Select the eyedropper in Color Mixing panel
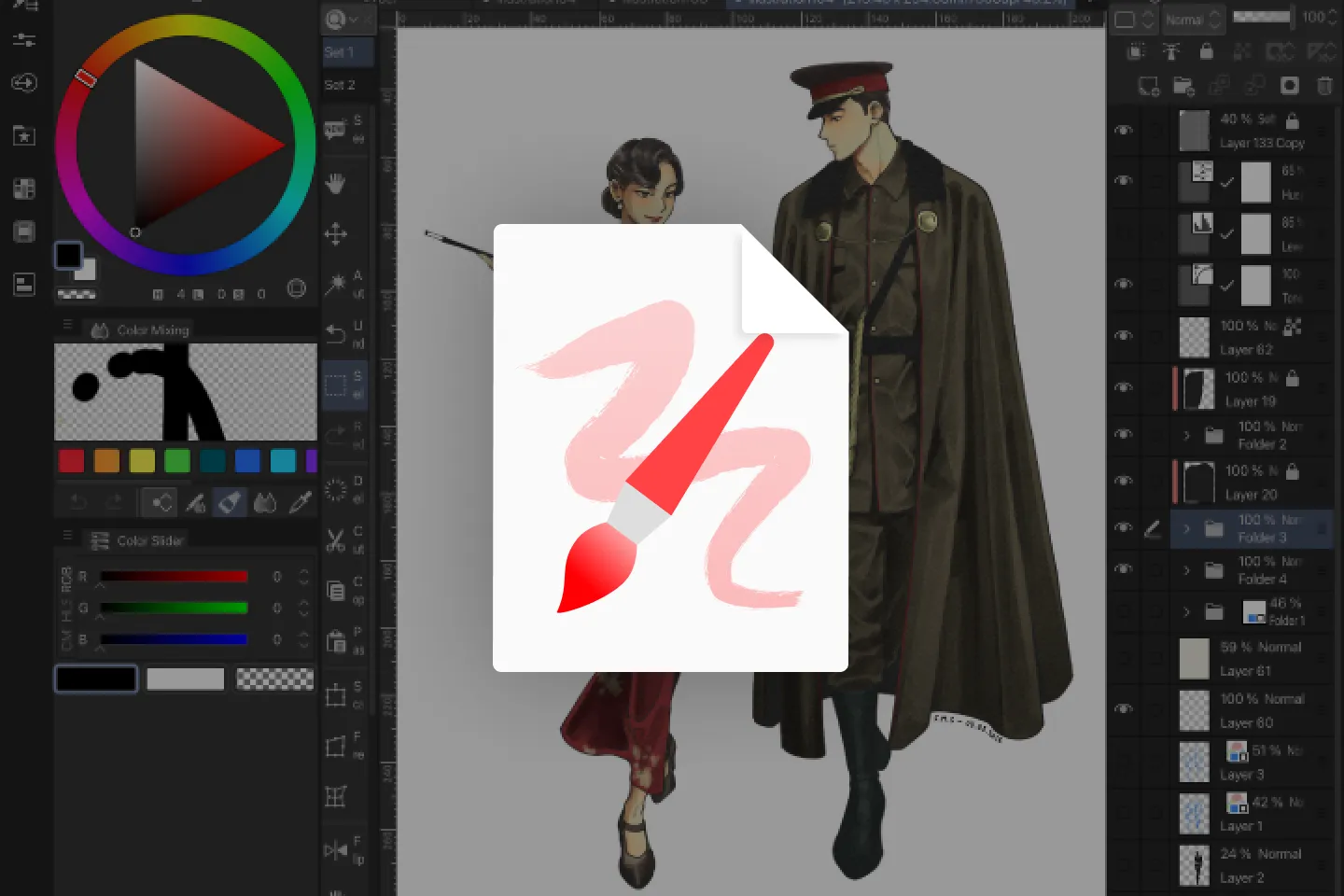1344x896 pixels. (300, 503)
